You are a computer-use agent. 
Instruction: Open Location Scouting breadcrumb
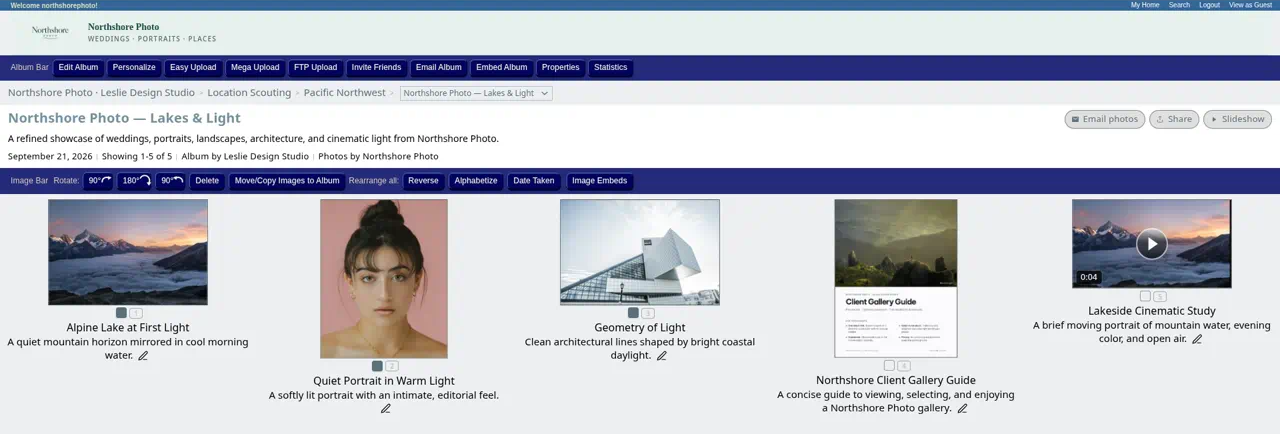point(249,93)
